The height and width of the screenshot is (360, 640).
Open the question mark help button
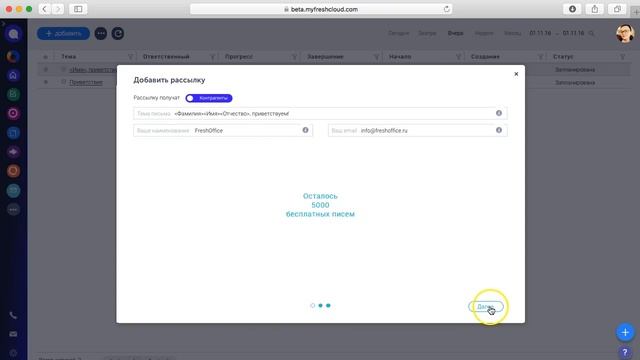click(x=625, y=352)
